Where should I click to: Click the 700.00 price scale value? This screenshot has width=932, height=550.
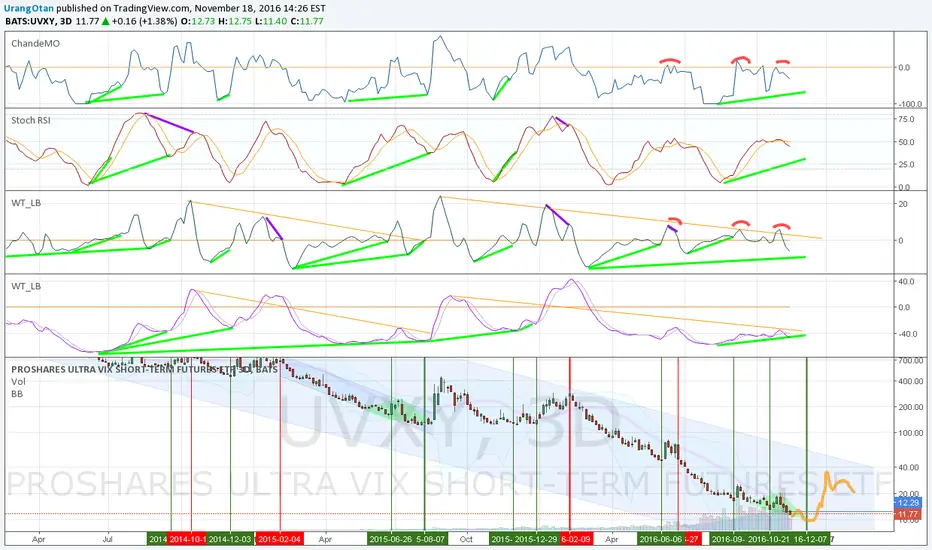coord(911,360)
